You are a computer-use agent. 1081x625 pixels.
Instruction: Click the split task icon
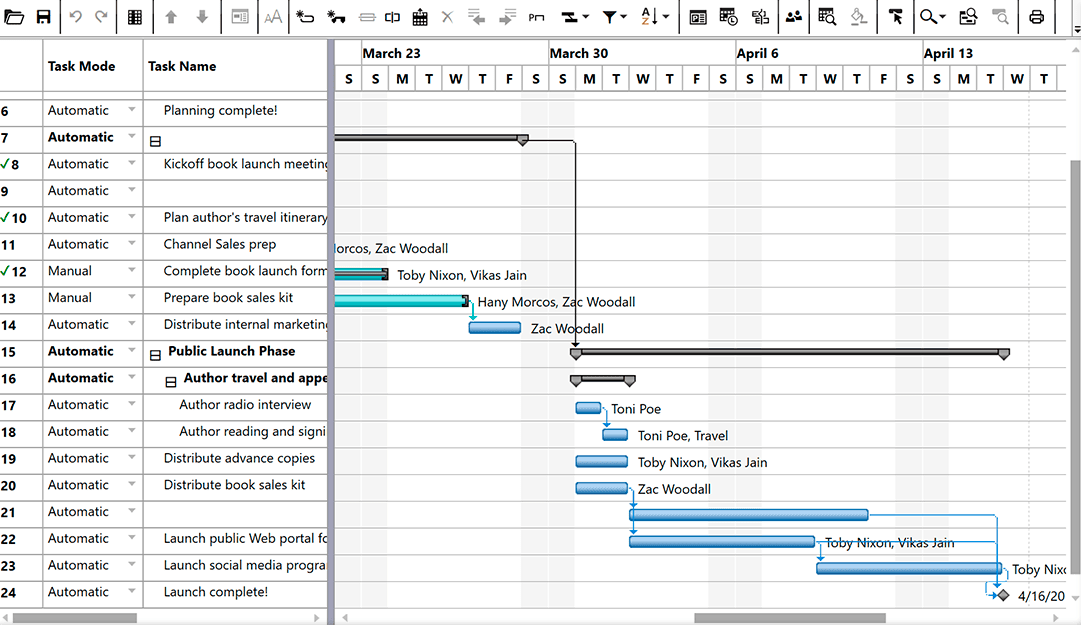[x=392, y=17]
